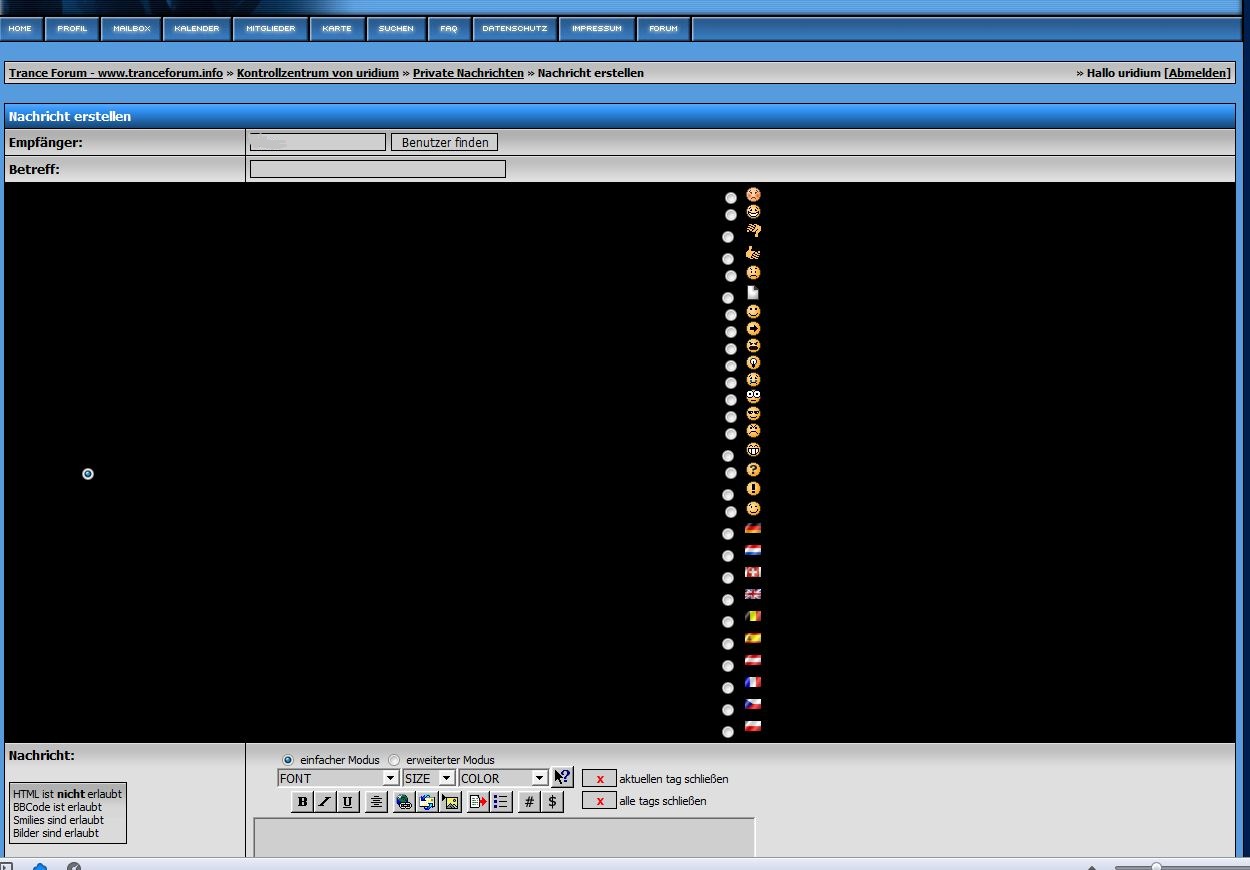Open the BBCode help cursor icon
This screenshot has height=870, width=1250.
[x=562, y=778]
